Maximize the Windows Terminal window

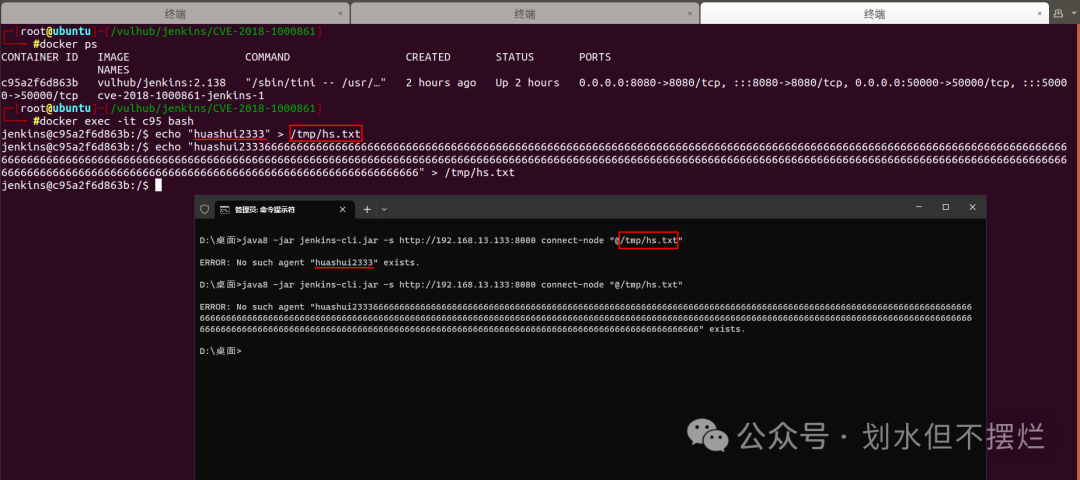click(946, 207)
